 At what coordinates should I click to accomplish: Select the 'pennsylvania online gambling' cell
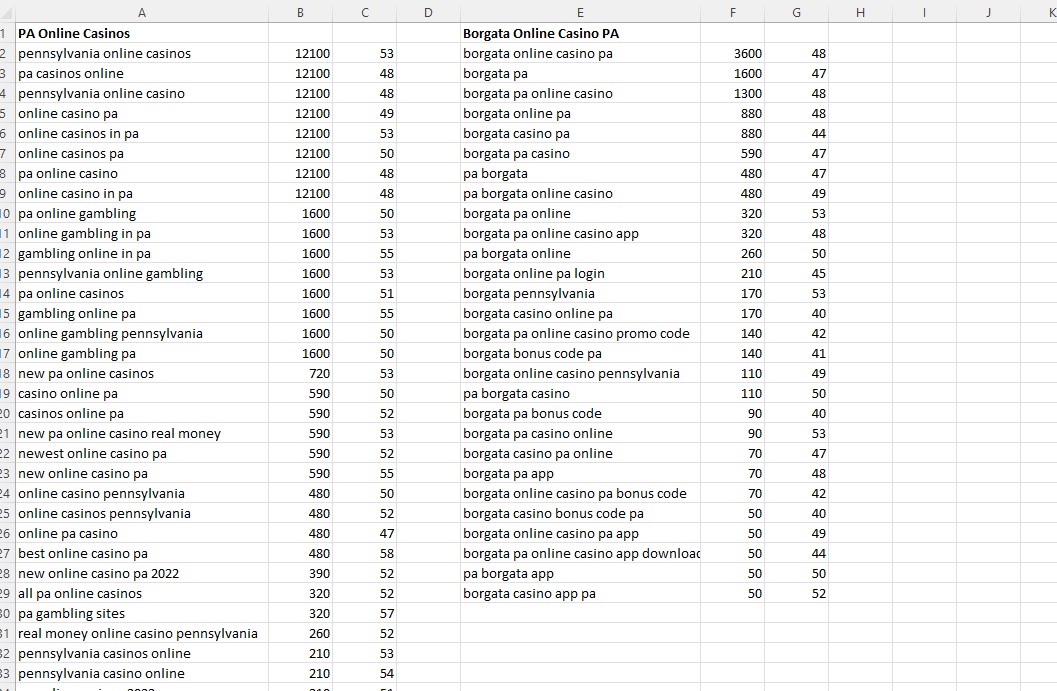[x=142, y=274]
